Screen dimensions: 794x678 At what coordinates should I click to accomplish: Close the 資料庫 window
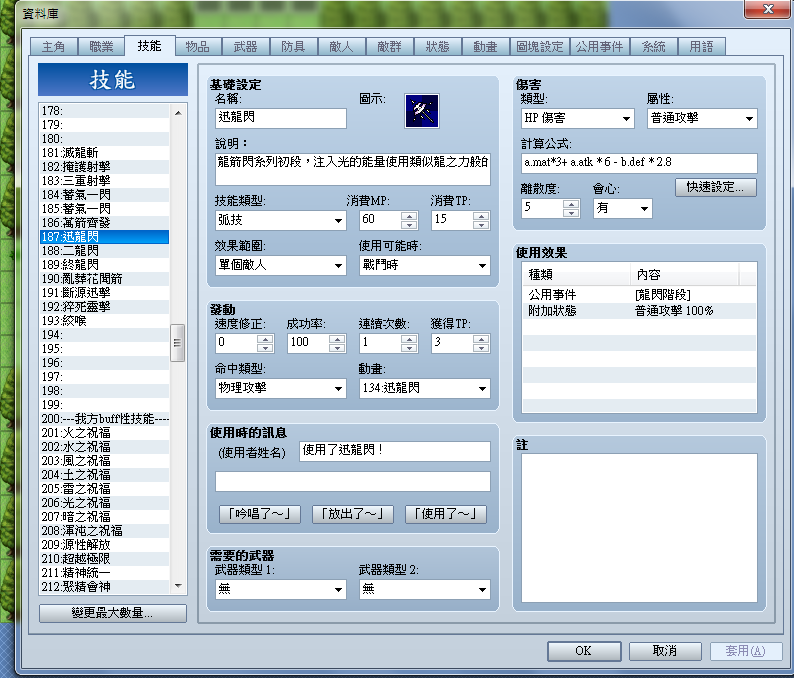click(x=768, y=9)
